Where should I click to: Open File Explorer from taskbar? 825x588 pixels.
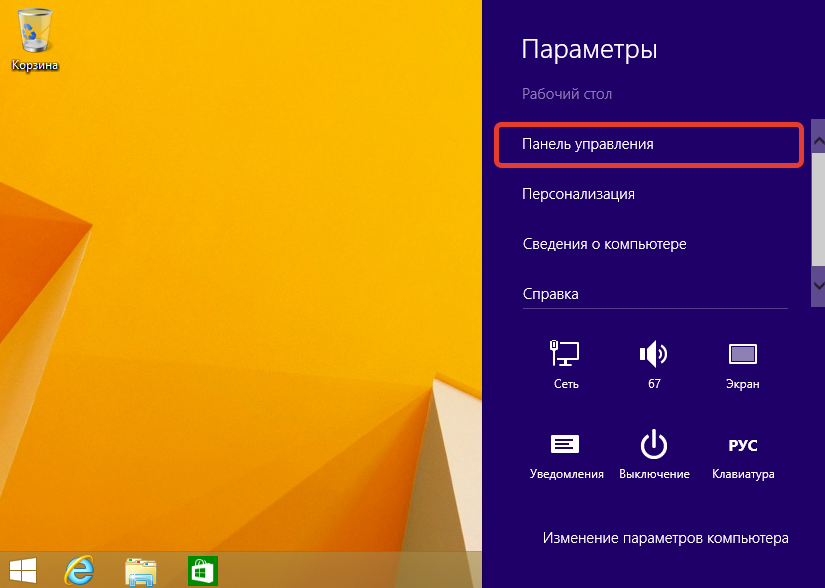(140, 571)
